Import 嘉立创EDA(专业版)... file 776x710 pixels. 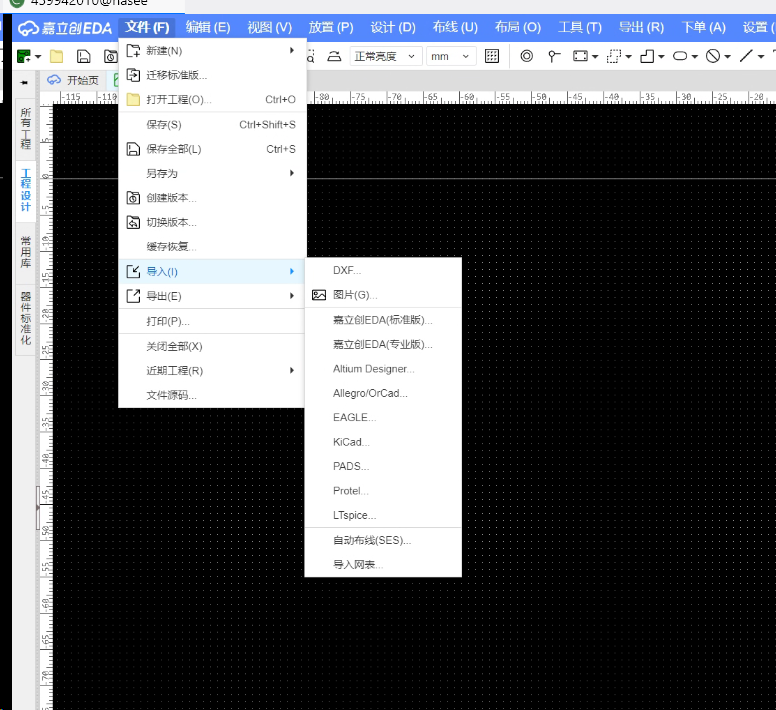click(383, 344)
